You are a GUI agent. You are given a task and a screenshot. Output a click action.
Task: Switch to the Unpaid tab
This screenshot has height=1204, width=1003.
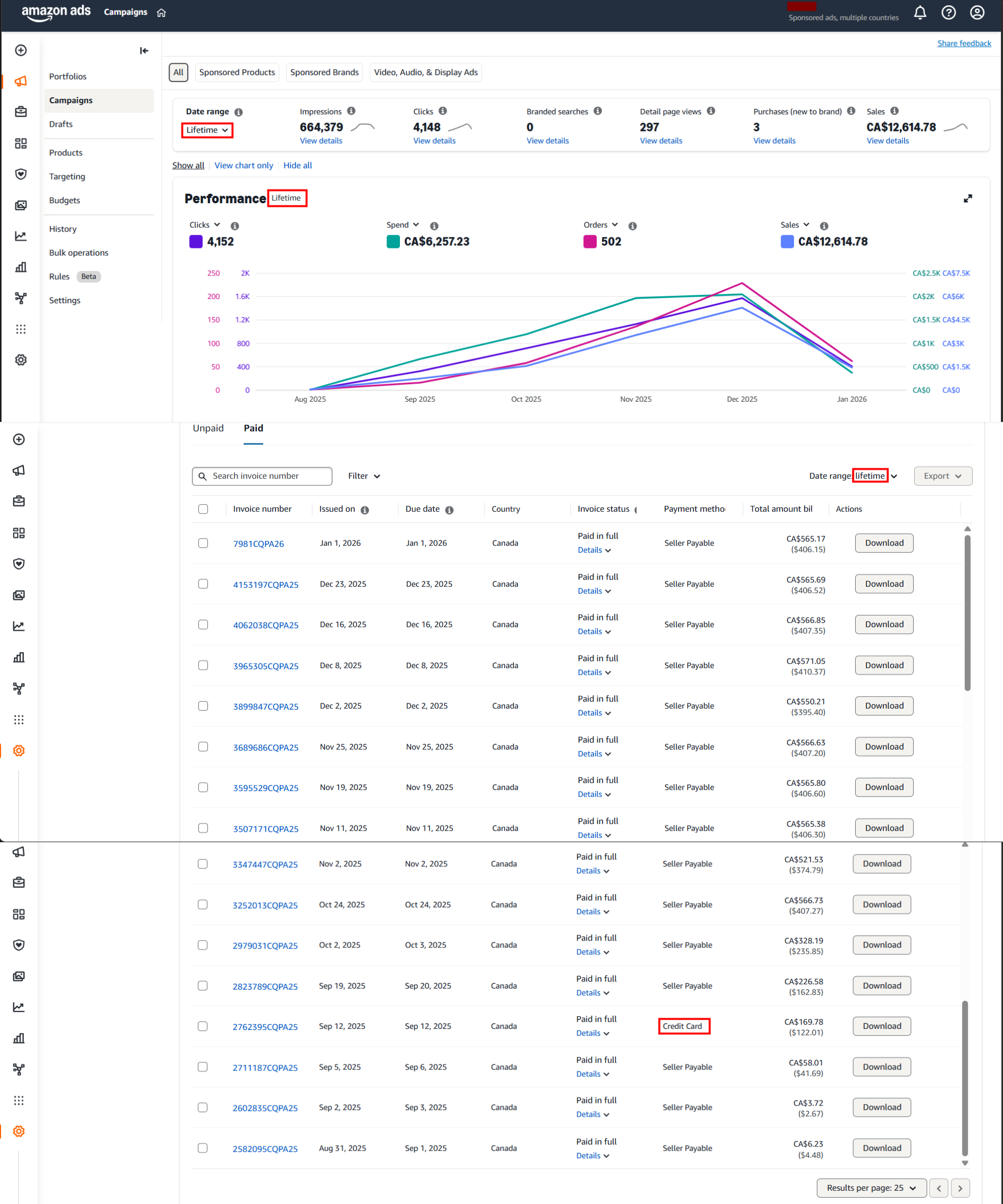click(x=208, y=428)
